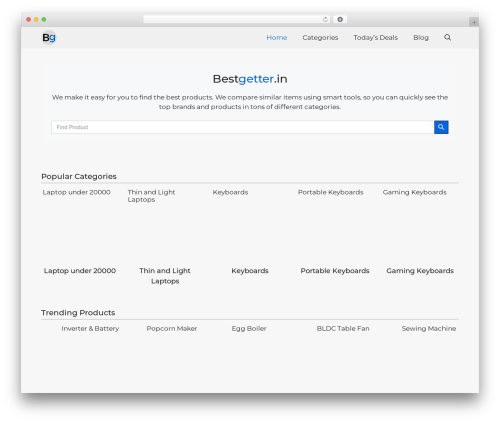
Task: Open small Laptop under 20000 link
Action: pyautogui.click(x=76, y=192)
